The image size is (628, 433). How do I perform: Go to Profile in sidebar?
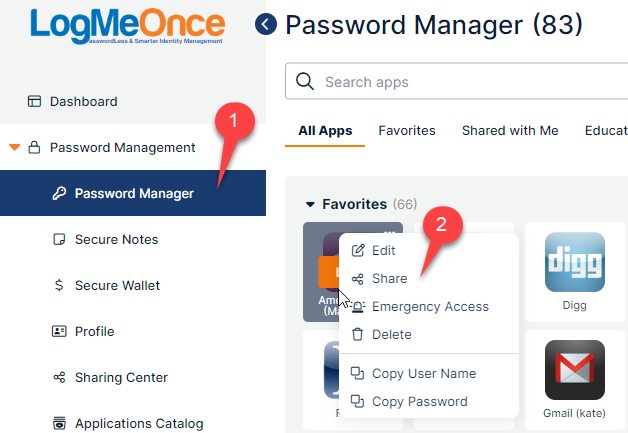tap(95, 332)
